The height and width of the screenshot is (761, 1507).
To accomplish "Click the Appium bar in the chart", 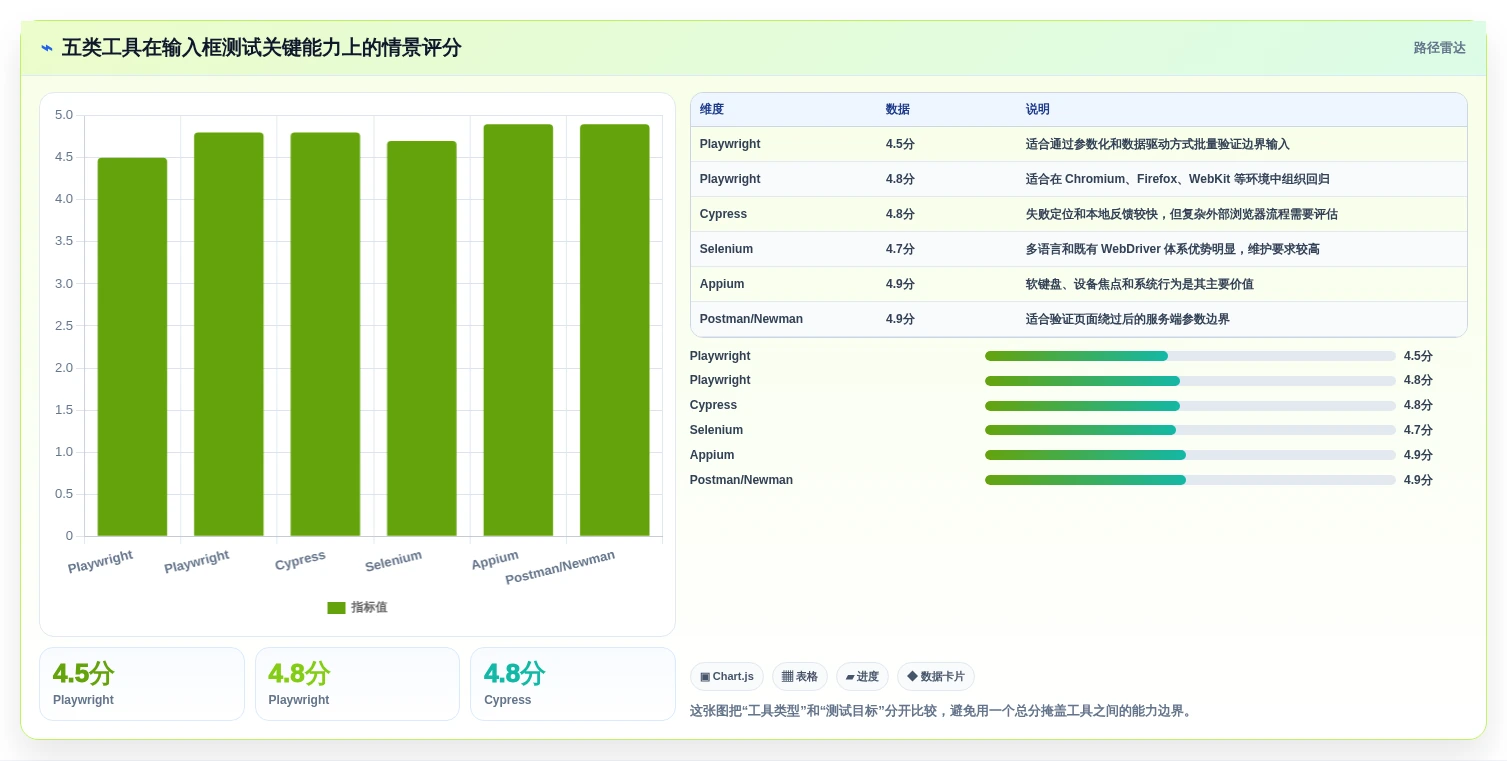I will click(518, 330).
